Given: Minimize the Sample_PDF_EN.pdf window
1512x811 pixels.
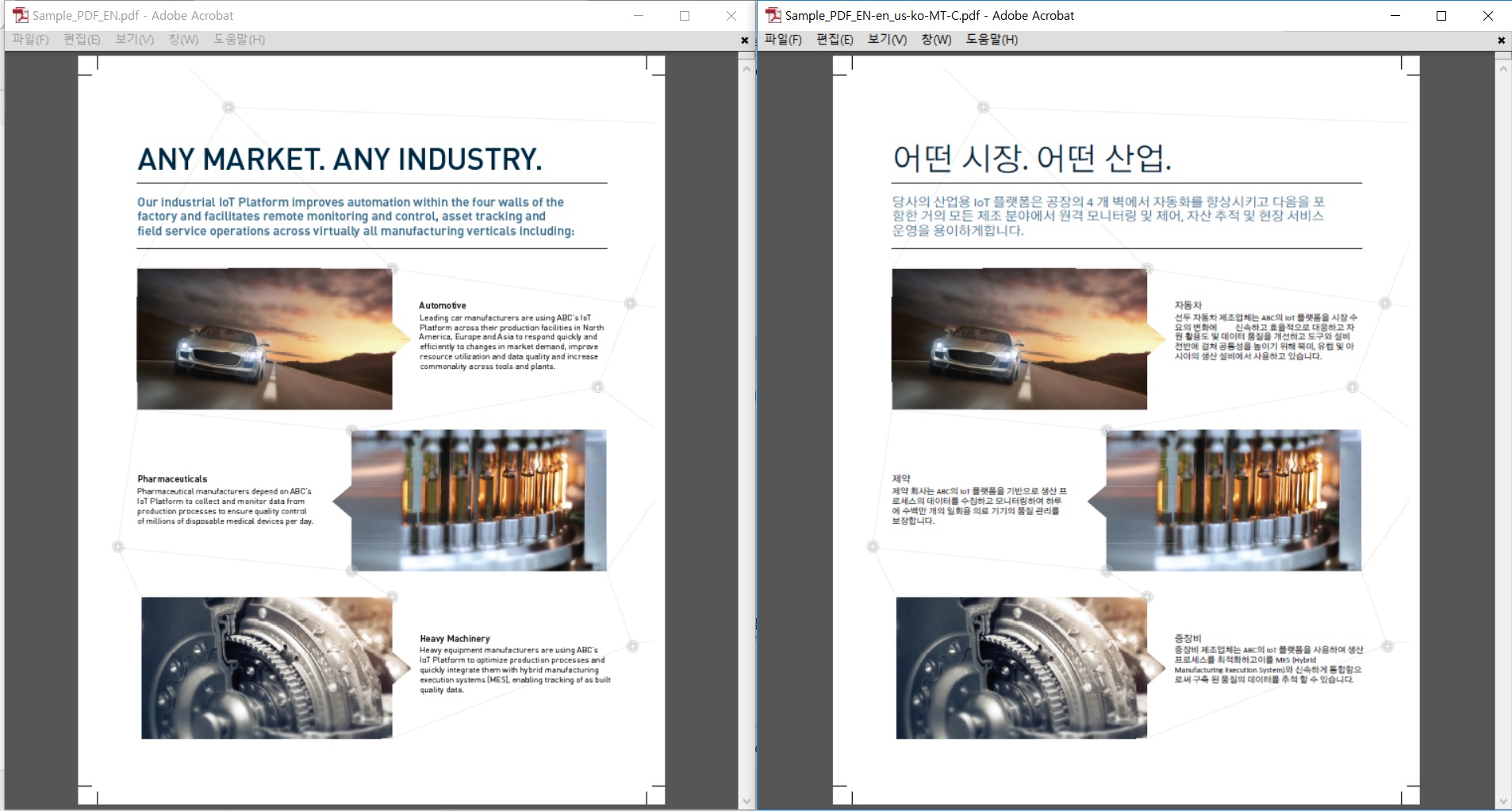Looking at the screenshot, I should pos(638,15).
